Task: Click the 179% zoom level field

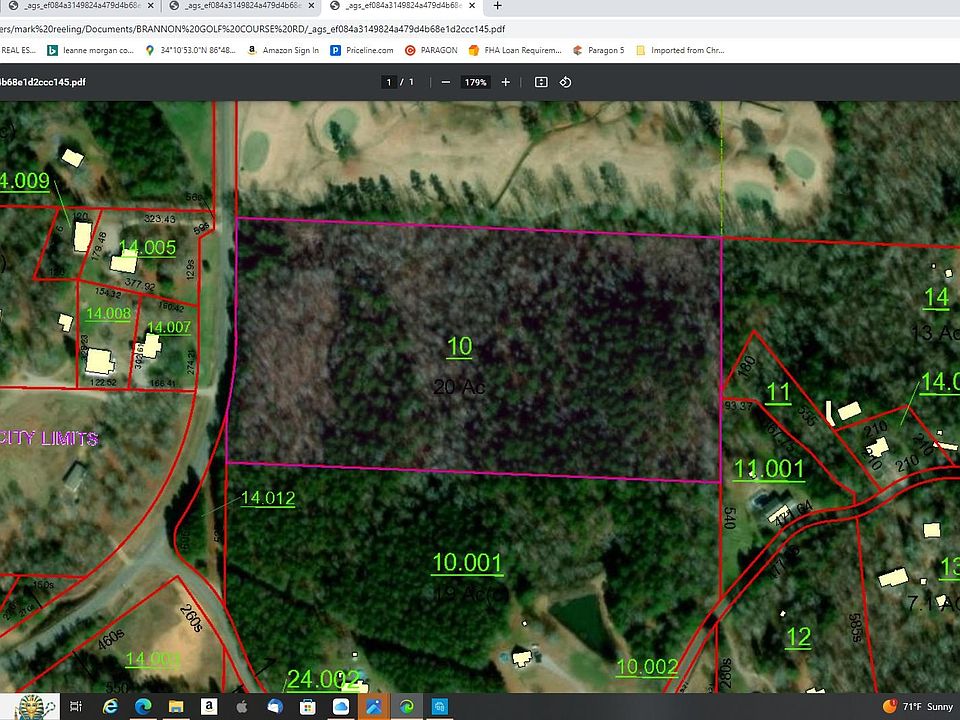Action: point(476,82)
